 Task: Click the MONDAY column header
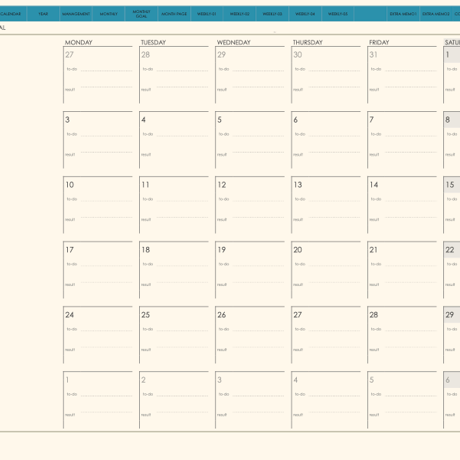(x=79, y=42)
